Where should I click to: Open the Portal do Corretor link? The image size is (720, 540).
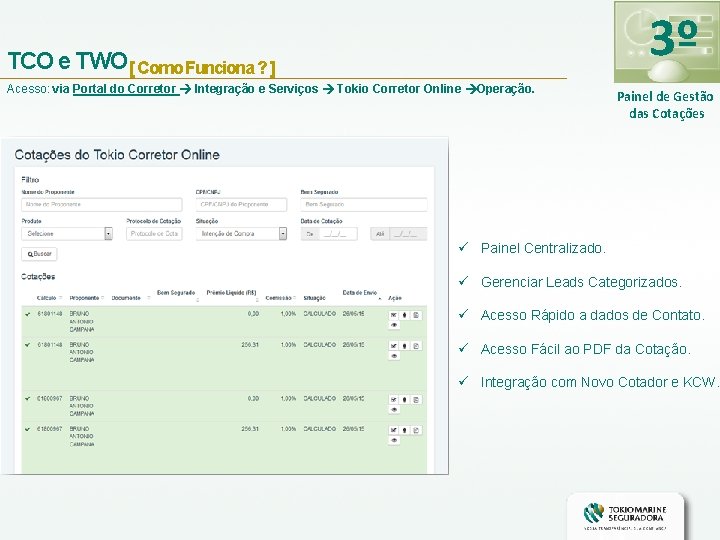(124, 89)
